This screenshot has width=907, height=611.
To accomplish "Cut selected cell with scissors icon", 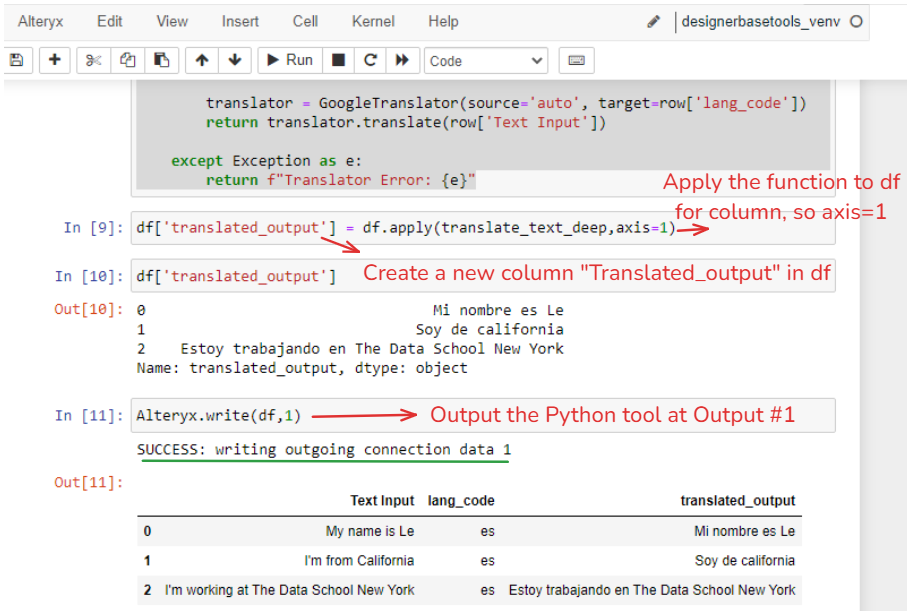I will tap(94, 60).
